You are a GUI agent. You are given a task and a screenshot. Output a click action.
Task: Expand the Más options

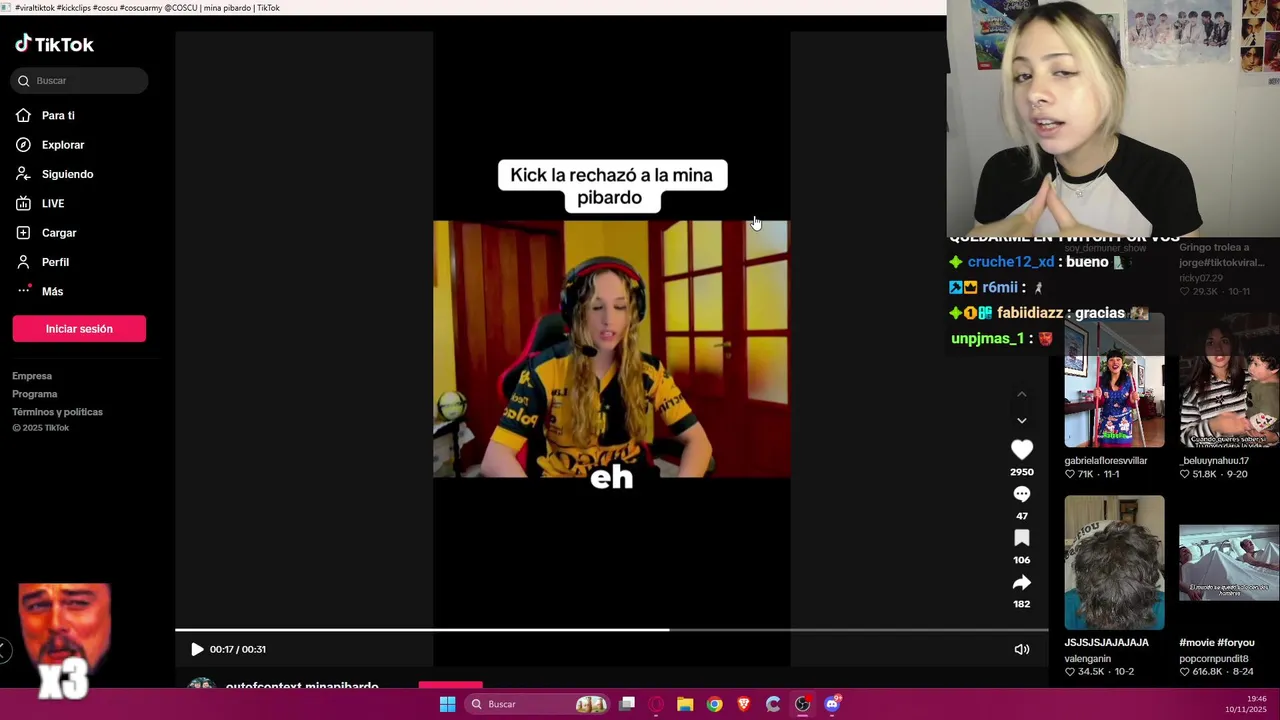(52, 291)
